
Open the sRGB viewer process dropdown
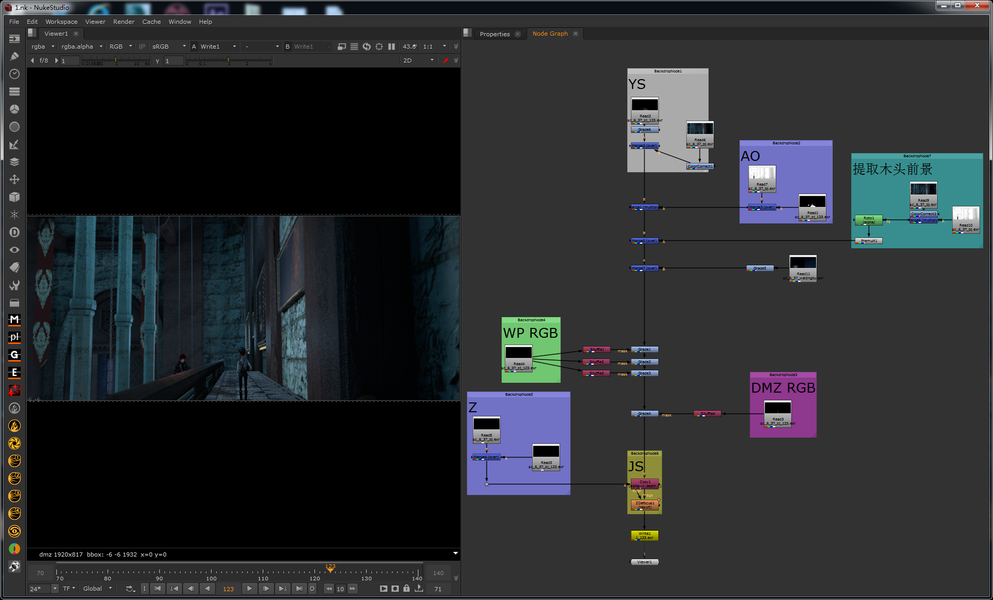(168, 46)
